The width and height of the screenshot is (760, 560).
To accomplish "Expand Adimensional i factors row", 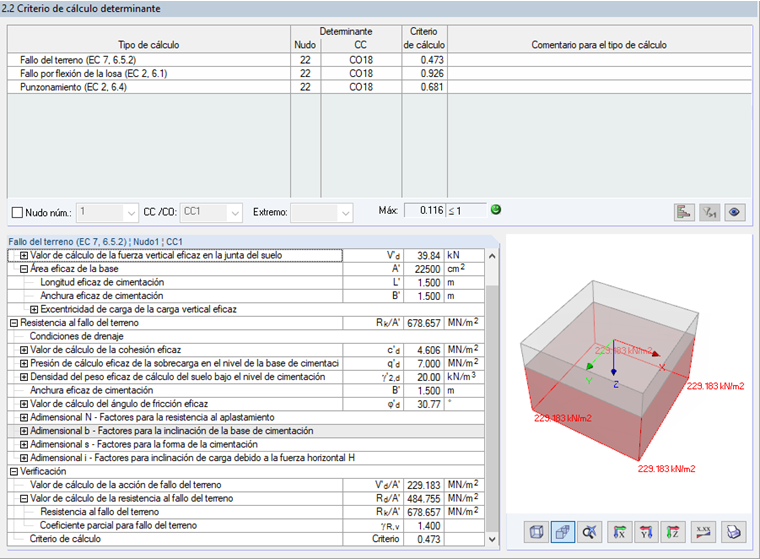I will [x=24, y=458].
